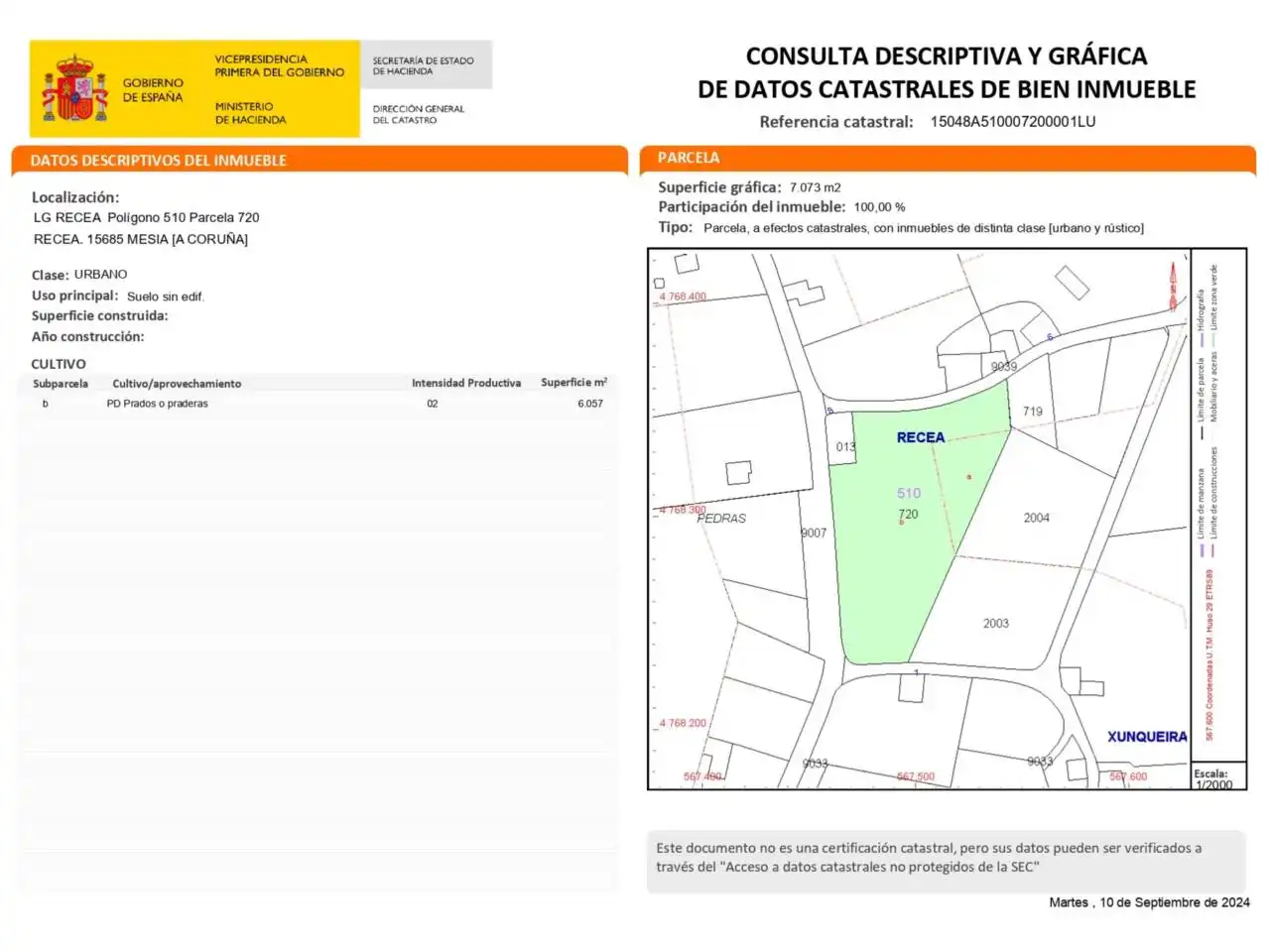Viewport: 1270px width, 952px height.
Task: Select 'VICEPRESIDENCIA PRIMERA DEL GOBIERNO' text
Action: coord(280,65)
